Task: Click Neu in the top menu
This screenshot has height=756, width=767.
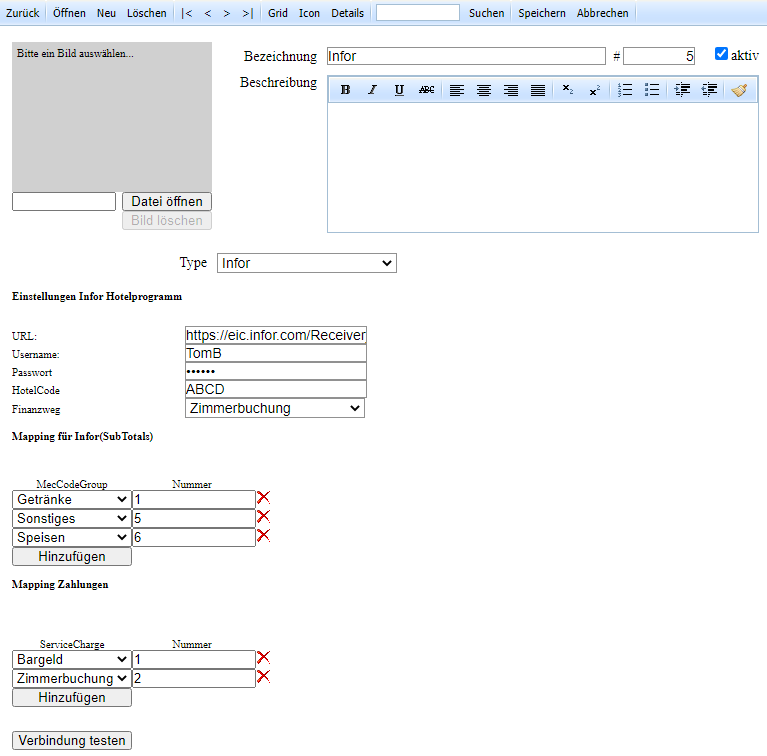Action: 106,13
